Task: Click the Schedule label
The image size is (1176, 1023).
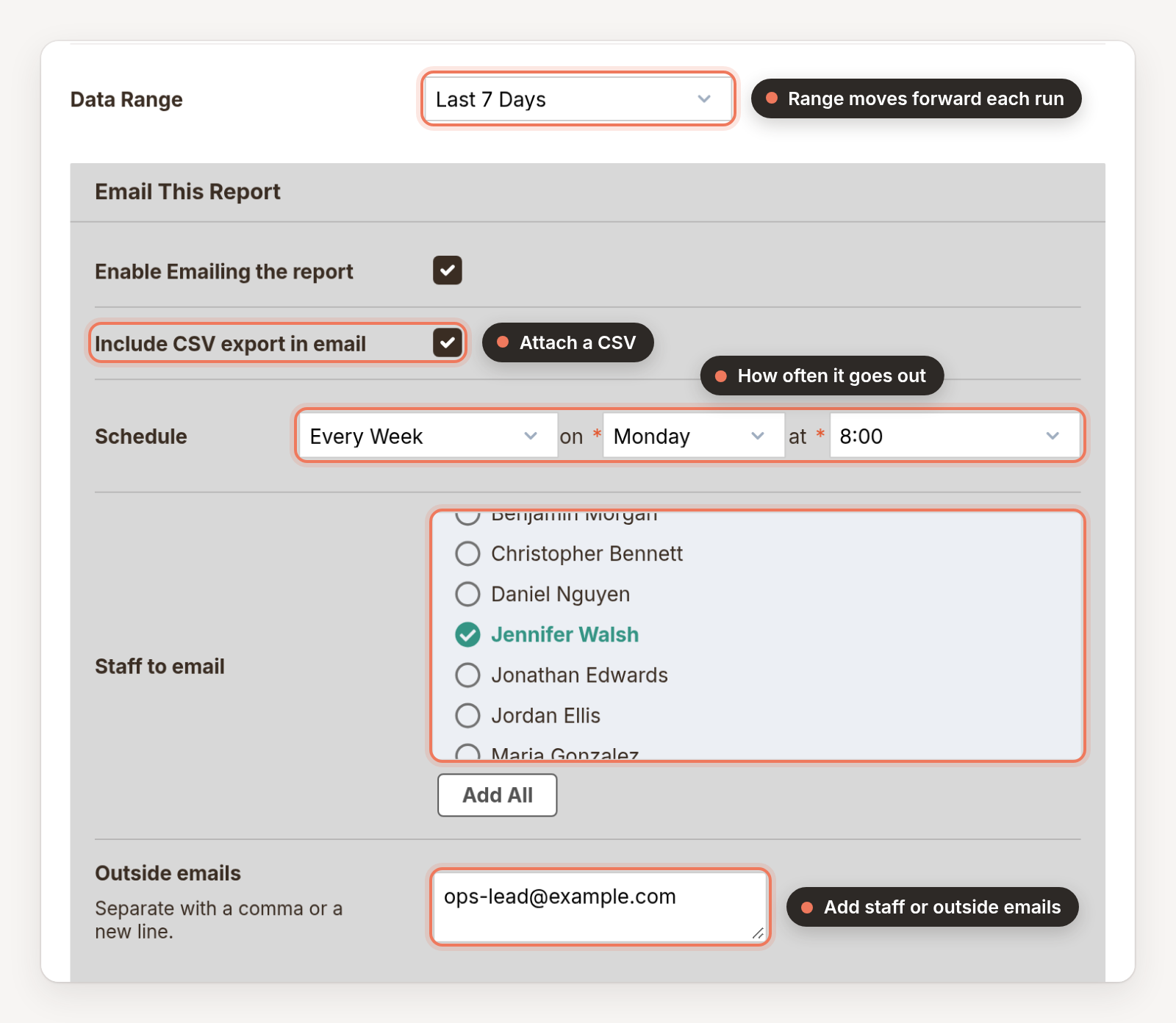Action: tap(141, 437)
